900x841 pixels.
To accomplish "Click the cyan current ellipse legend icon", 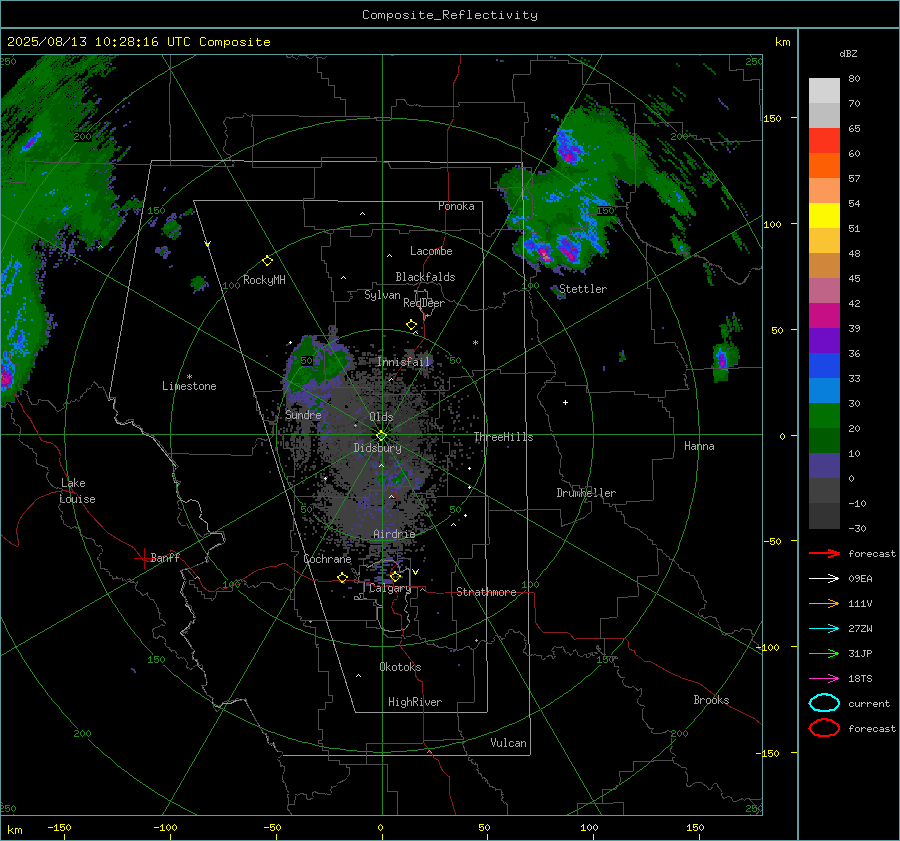I will click(824, 703).
